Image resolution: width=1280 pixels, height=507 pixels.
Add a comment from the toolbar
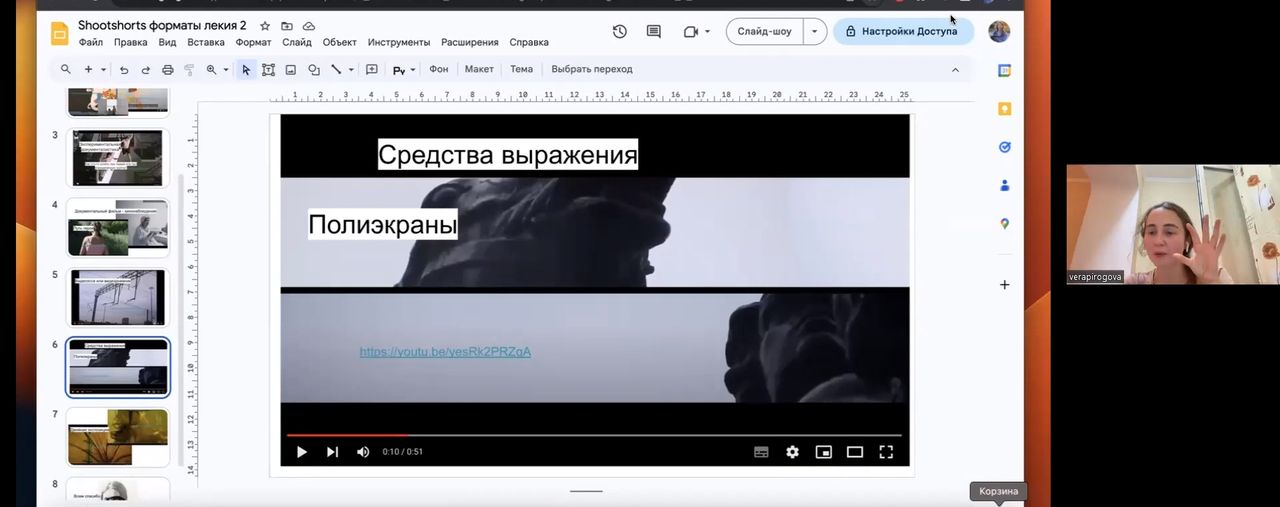tap(372, 70)
